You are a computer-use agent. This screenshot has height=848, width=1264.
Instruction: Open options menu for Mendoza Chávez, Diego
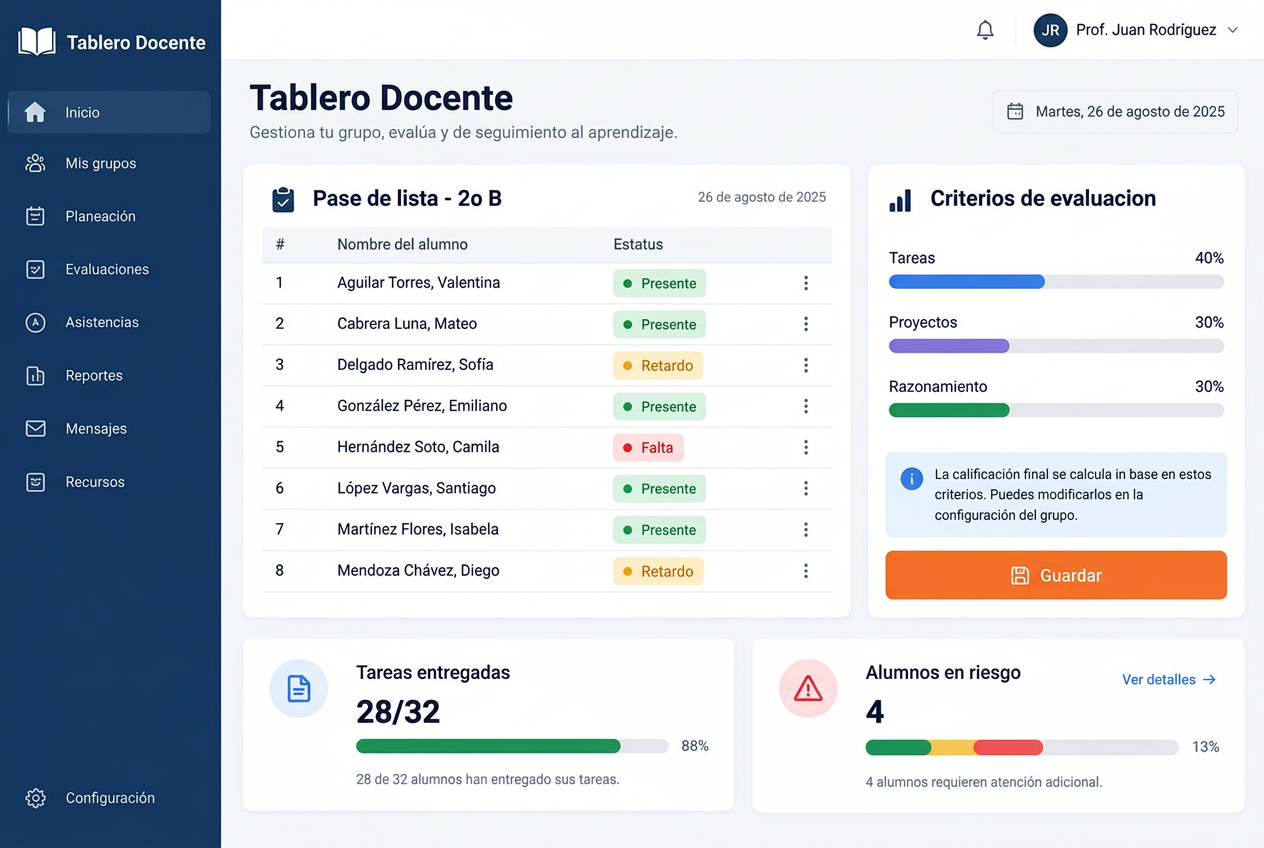click(806, 571)
